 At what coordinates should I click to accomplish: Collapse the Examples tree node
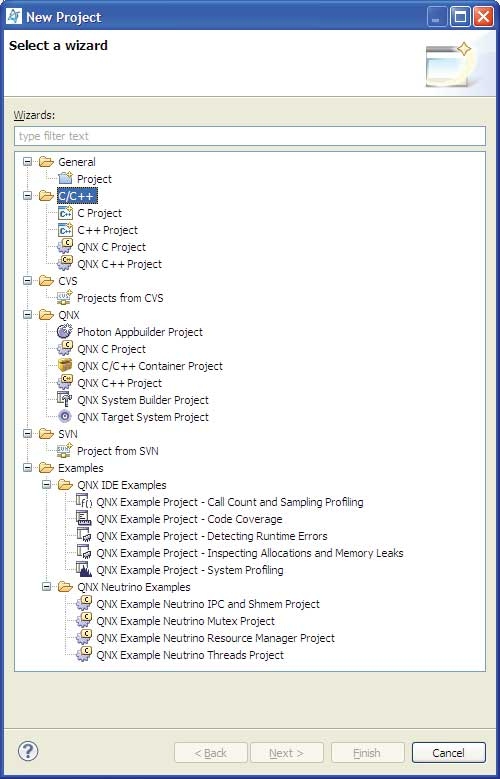coord(28,467)
